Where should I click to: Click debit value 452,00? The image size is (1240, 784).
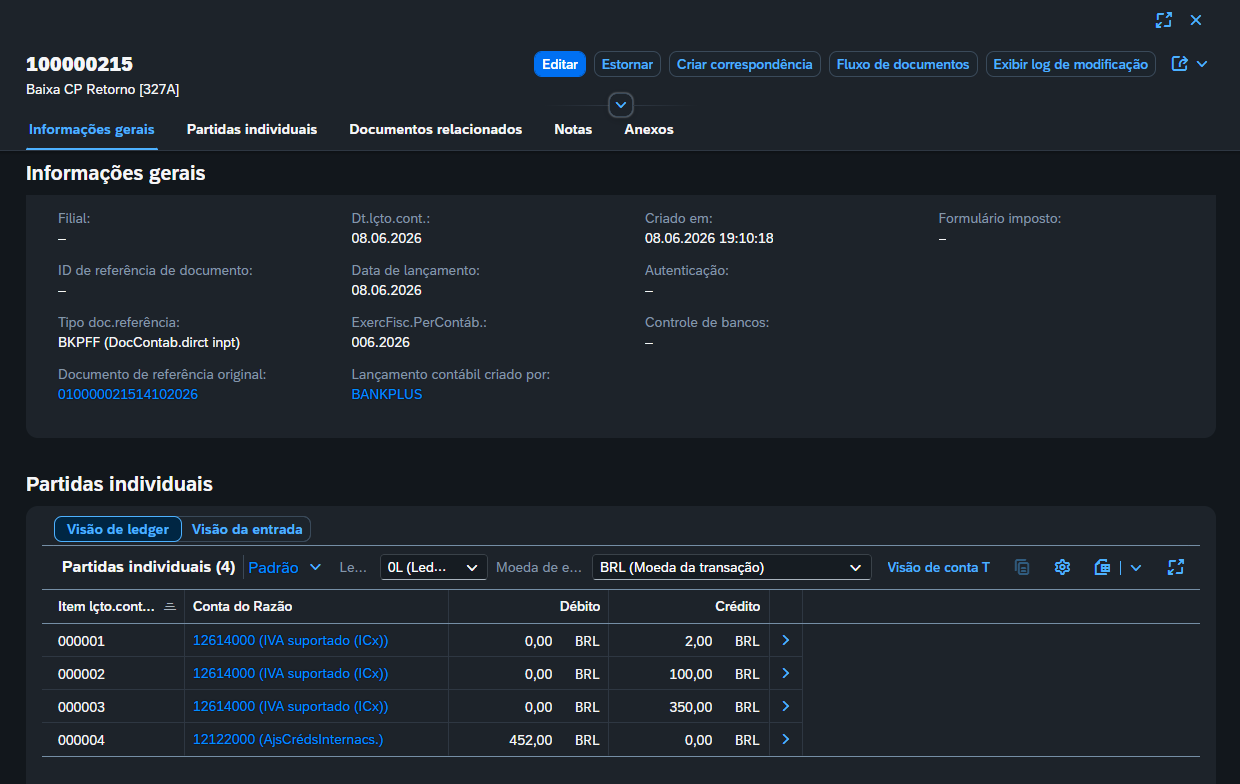tap(531, 740)
